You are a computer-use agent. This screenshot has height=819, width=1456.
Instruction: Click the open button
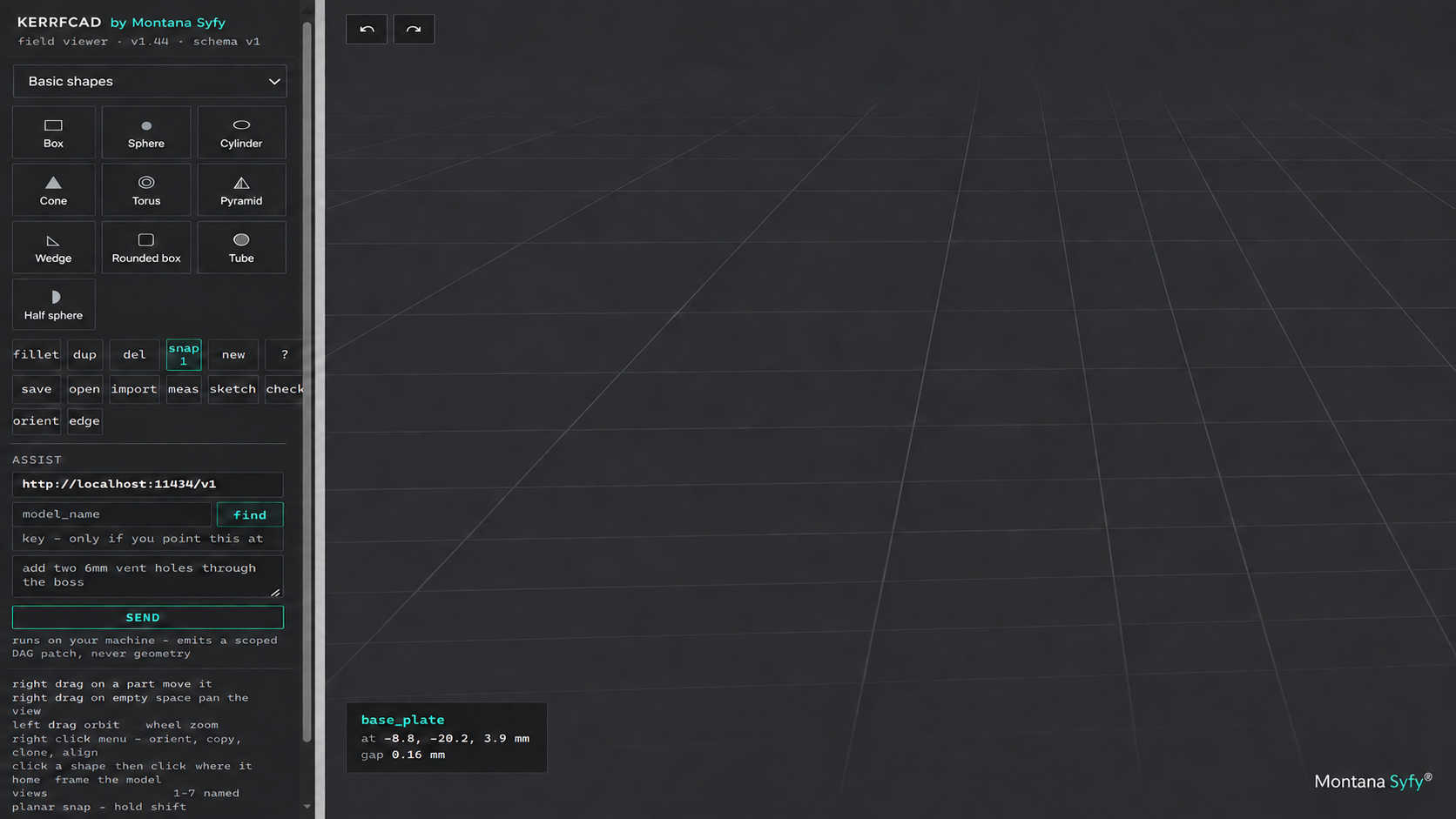(x=84, y=389)
